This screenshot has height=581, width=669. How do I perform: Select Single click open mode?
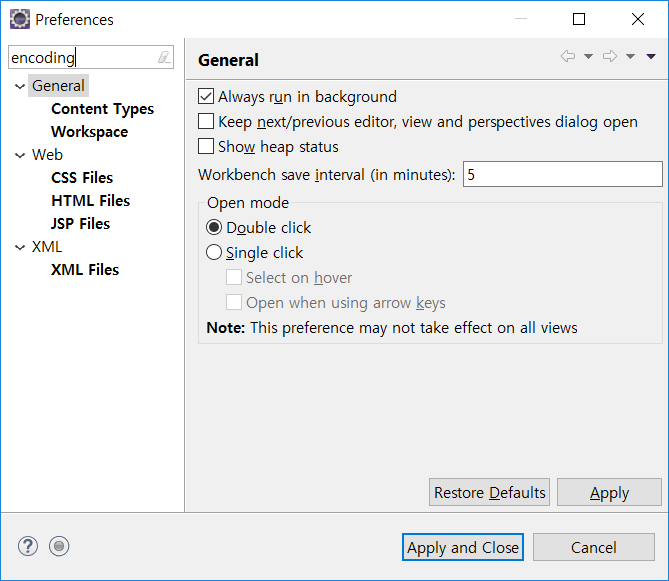tap(214, 253)
